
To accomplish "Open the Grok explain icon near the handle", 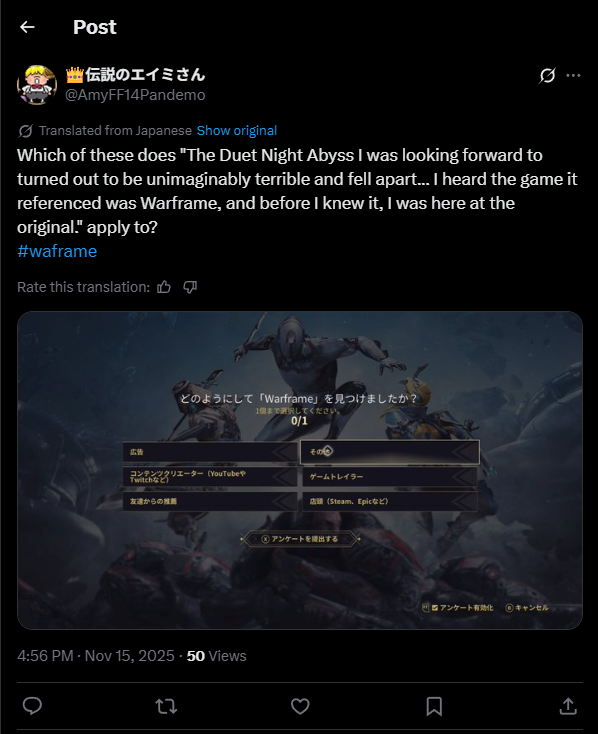I will (547, 75).
